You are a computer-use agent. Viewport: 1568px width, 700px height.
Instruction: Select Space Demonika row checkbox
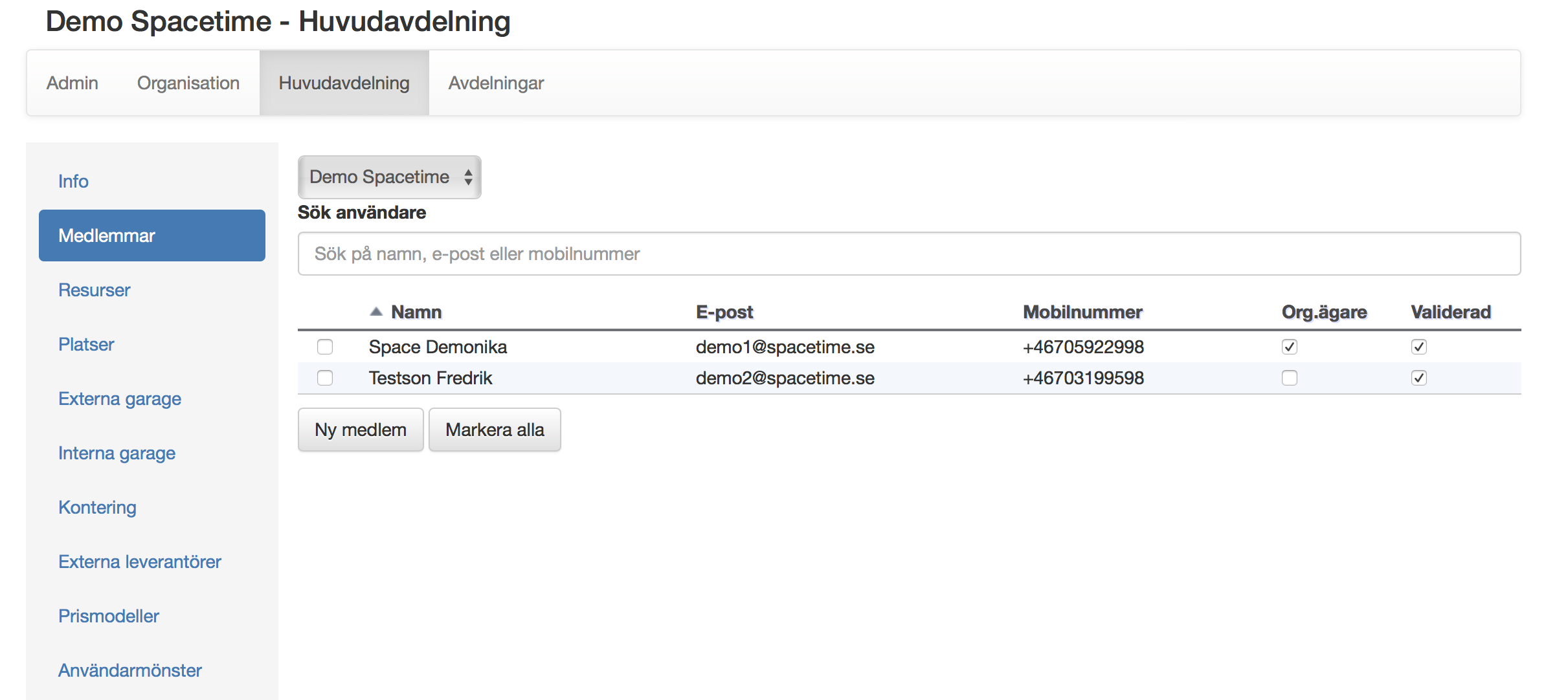pyautogui.click(x=325, y=347)
